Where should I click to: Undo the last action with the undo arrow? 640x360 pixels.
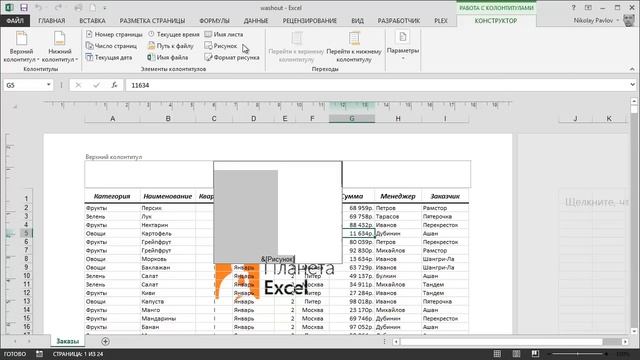[38, 8]
